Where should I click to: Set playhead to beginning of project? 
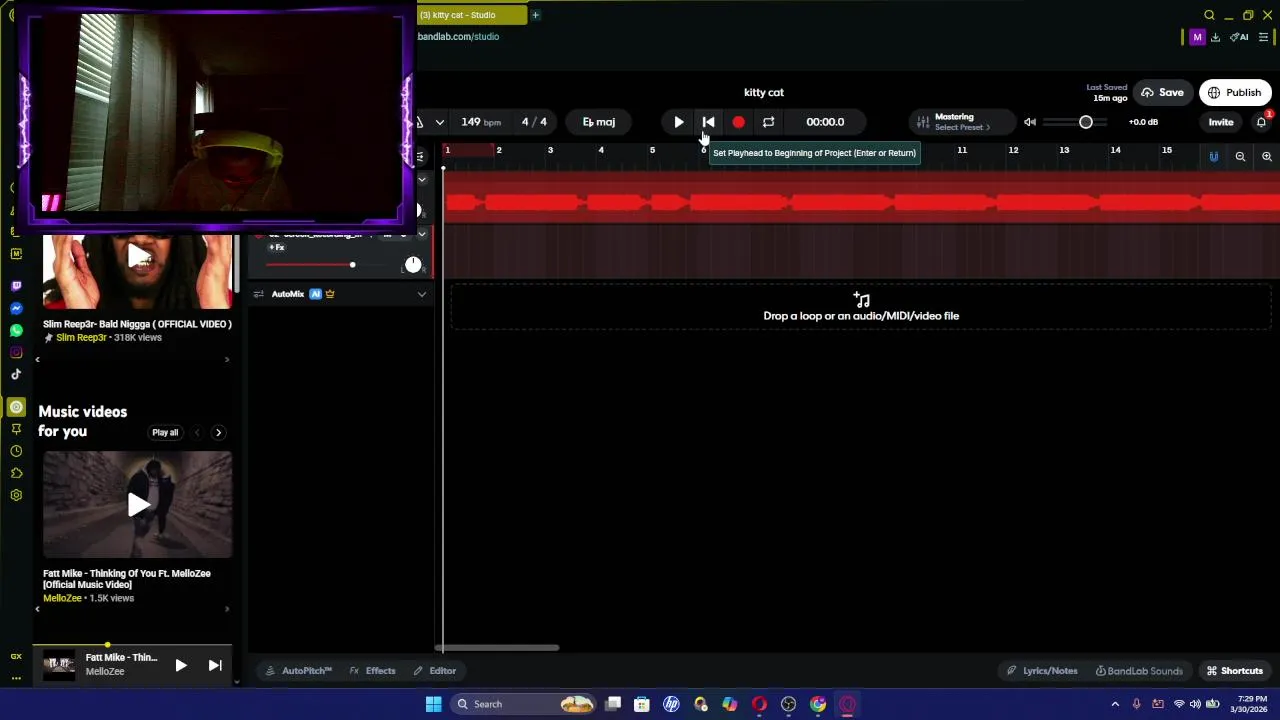(x=708, y=122)
